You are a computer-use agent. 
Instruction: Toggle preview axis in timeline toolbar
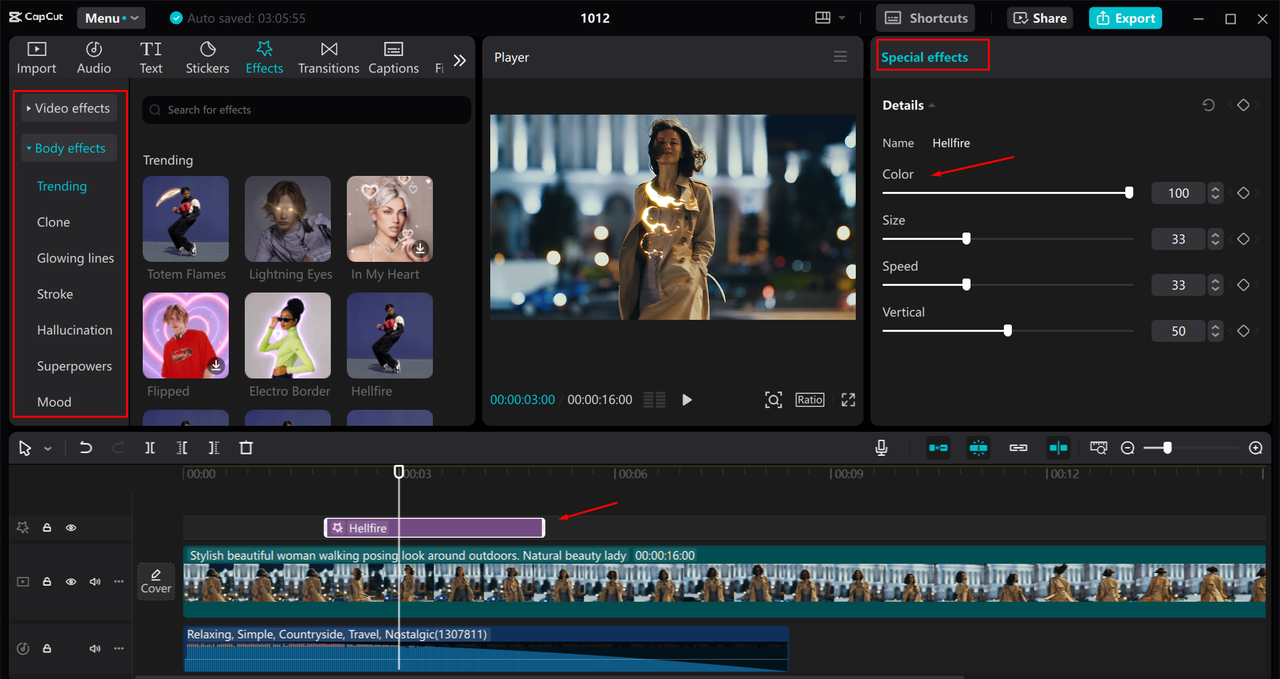[1058, 448]
